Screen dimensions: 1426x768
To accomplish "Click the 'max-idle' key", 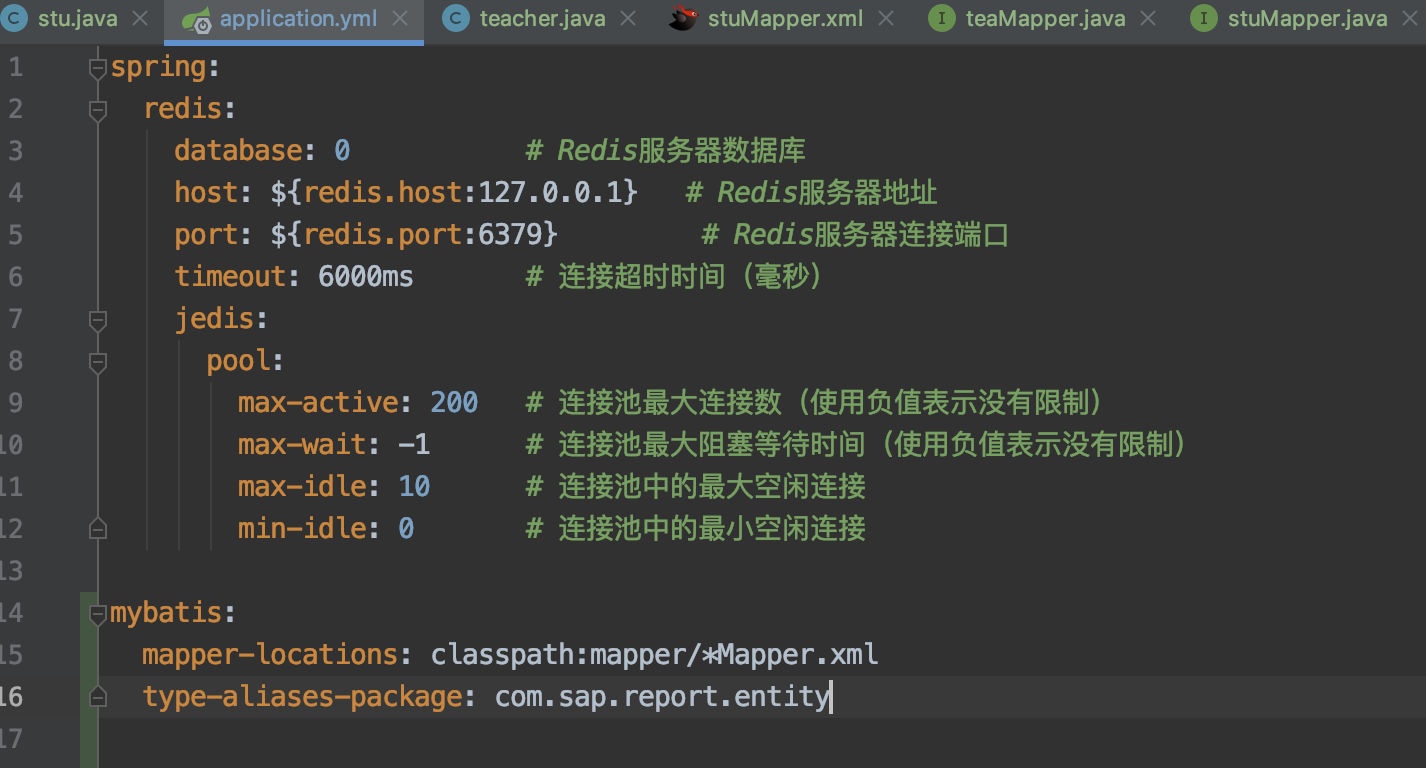I will click(x=302, y=487).
